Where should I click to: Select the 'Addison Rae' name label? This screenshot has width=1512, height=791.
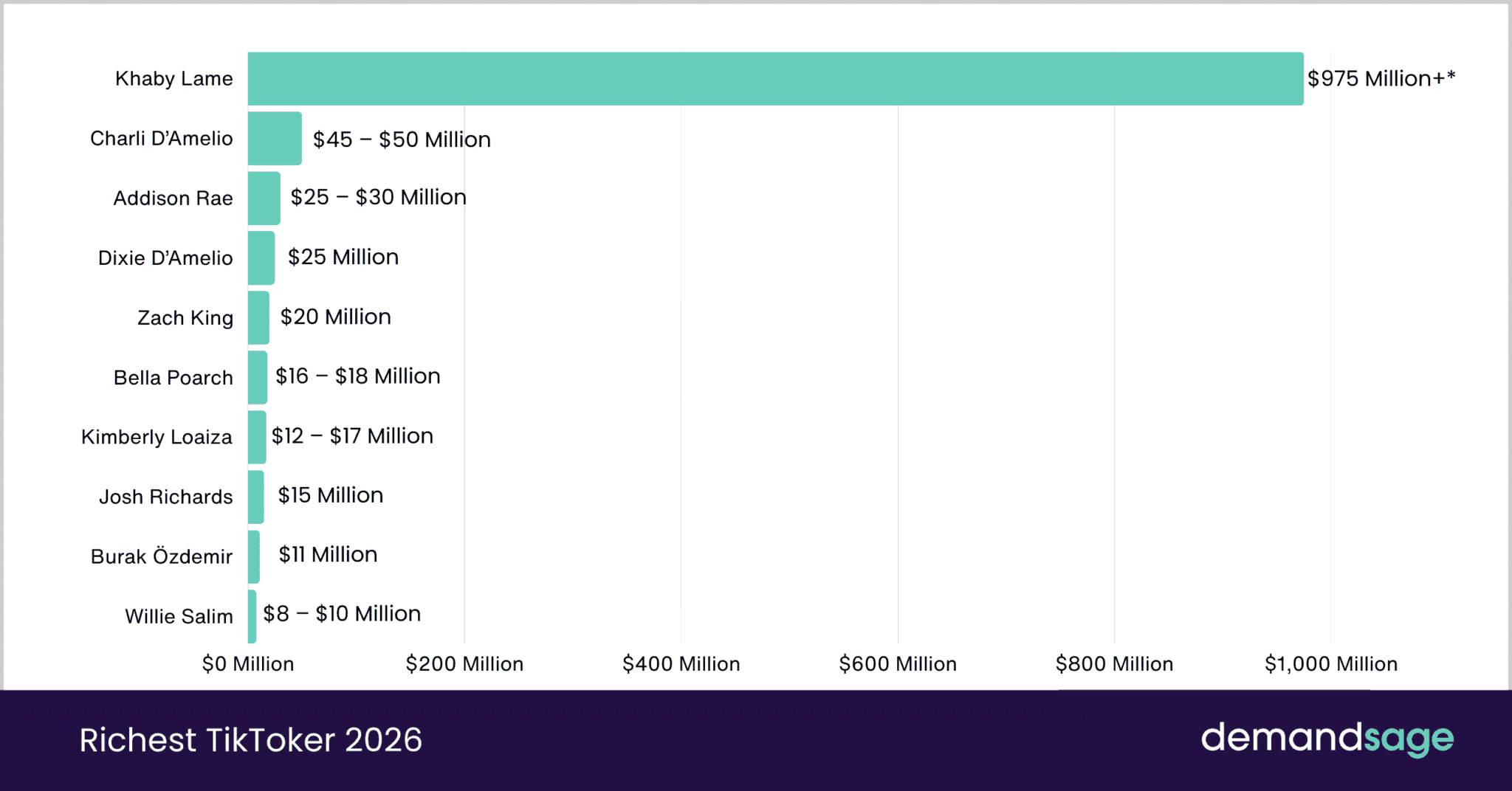click(173, 198)
